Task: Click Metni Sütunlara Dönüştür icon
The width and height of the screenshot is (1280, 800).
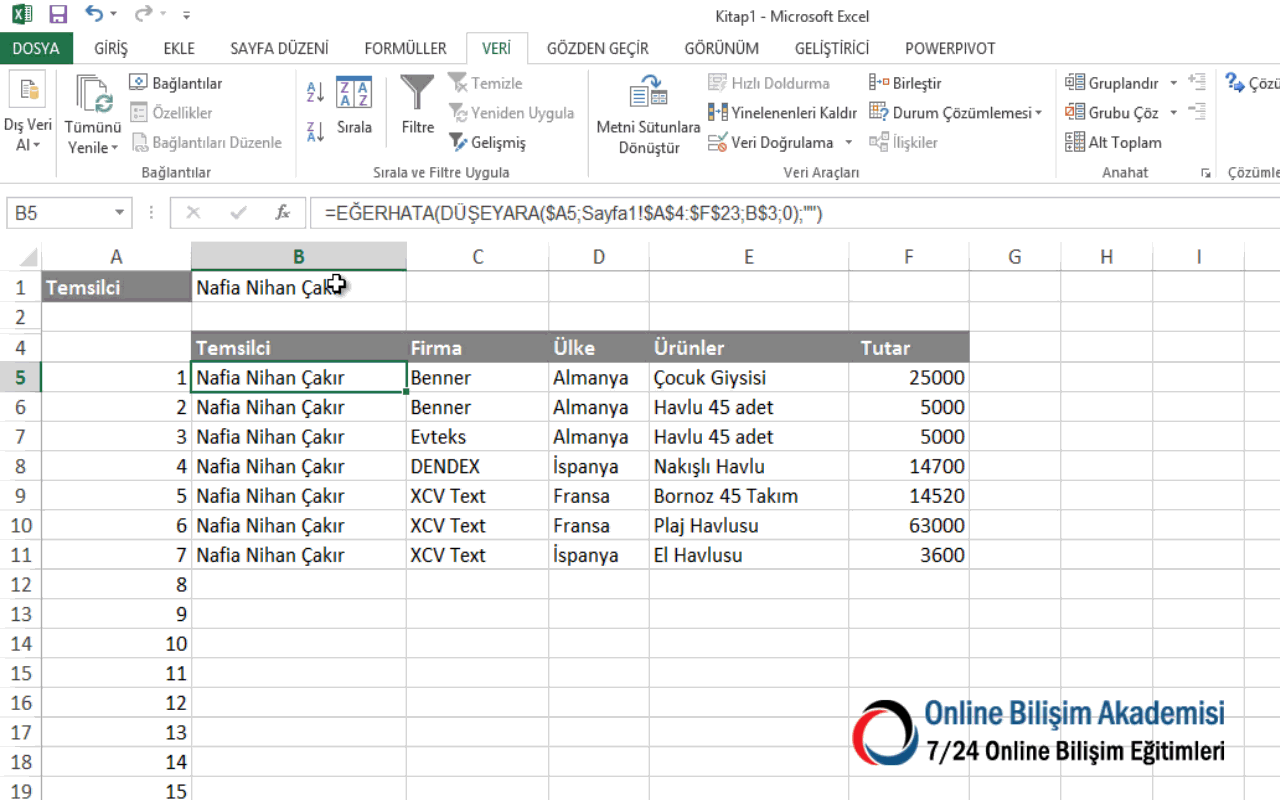Action: pyautogui.click(x=648, y=95)
